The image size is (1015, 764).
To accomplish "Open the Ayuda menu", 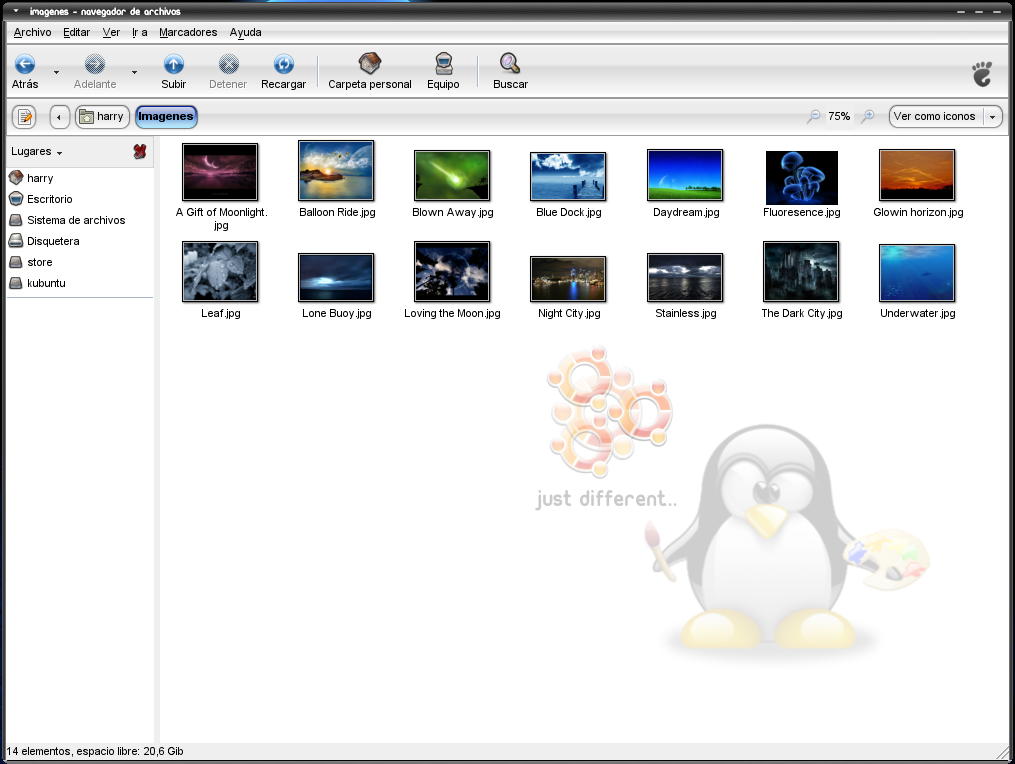I will click(245, 32).
